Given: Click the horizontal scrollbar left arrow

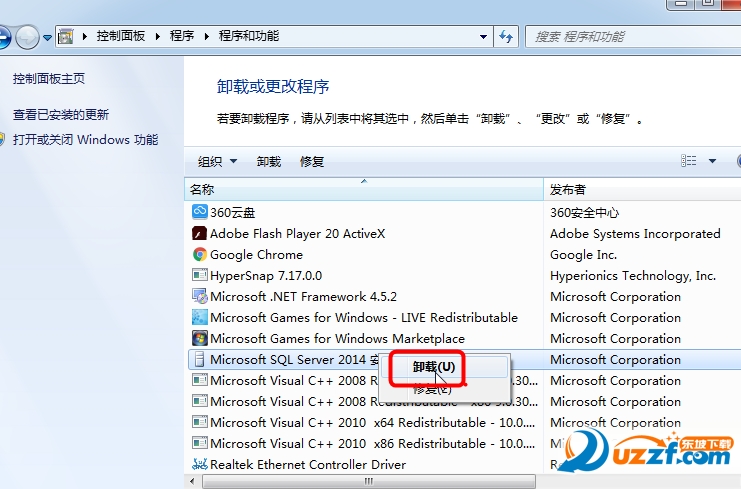Looking at the screenshot, I should pyautogui.click(x=192, y=481).
